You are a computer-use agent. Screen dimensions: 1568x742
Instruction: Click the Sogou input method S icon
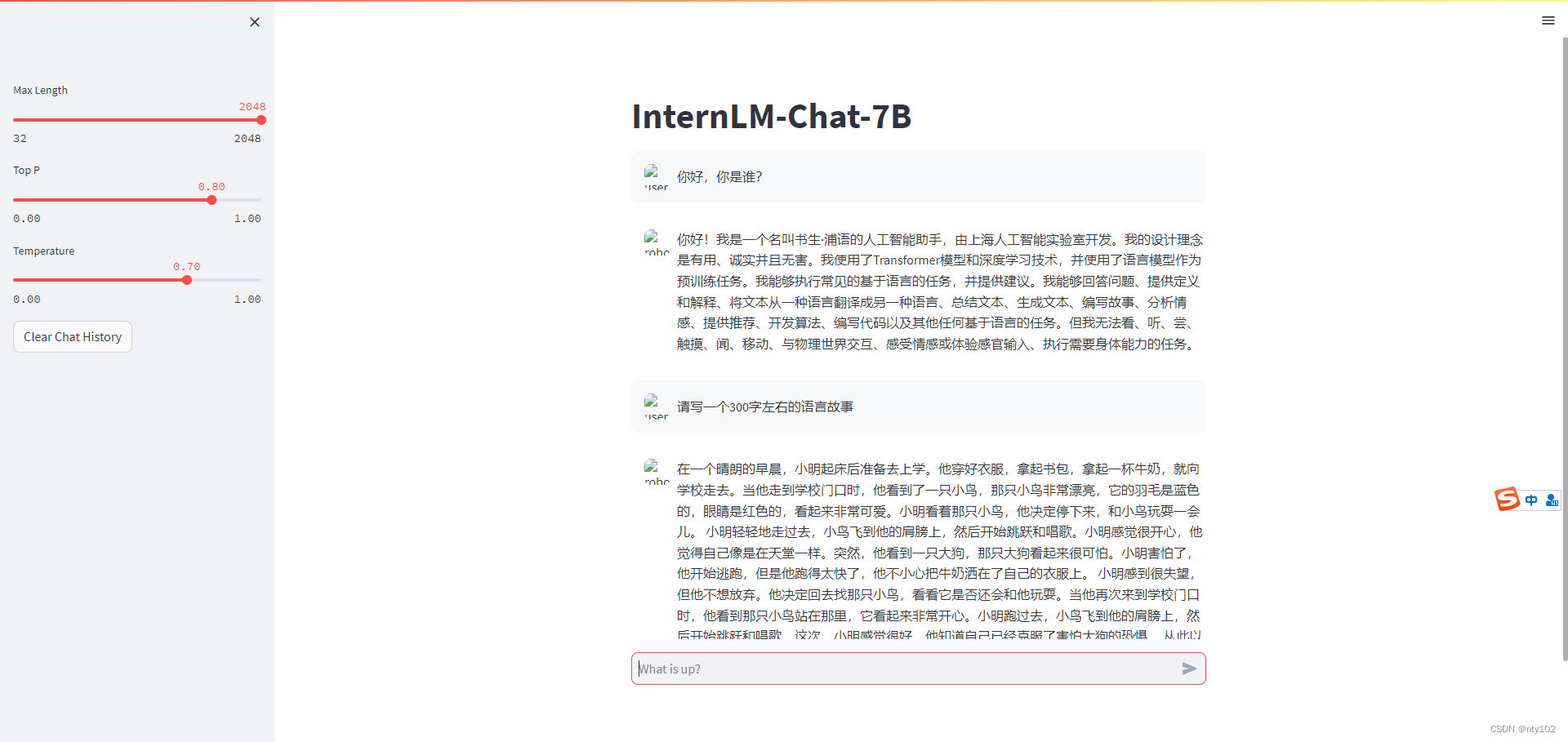[x=1508, y=499]
